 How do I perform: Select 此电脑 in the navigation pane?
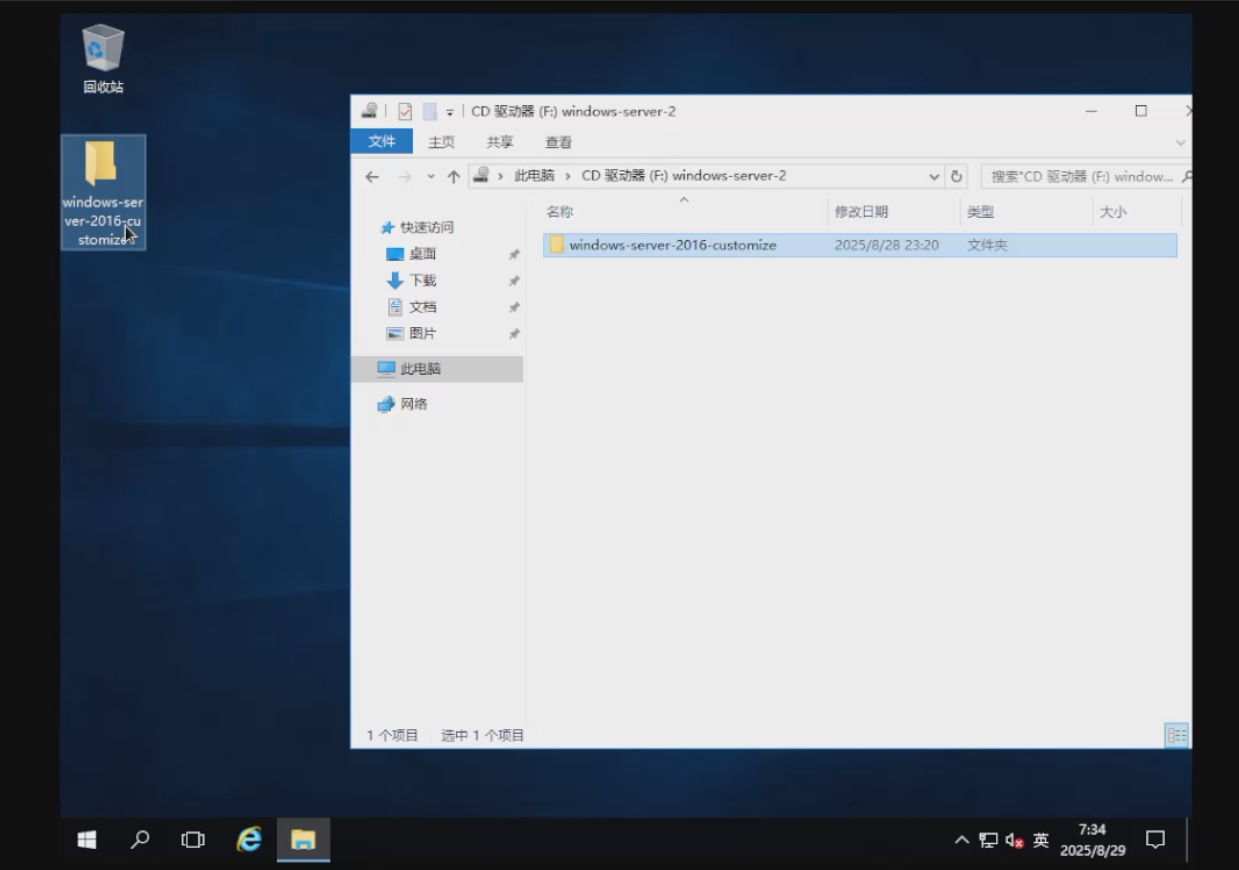tap(420, 368)
